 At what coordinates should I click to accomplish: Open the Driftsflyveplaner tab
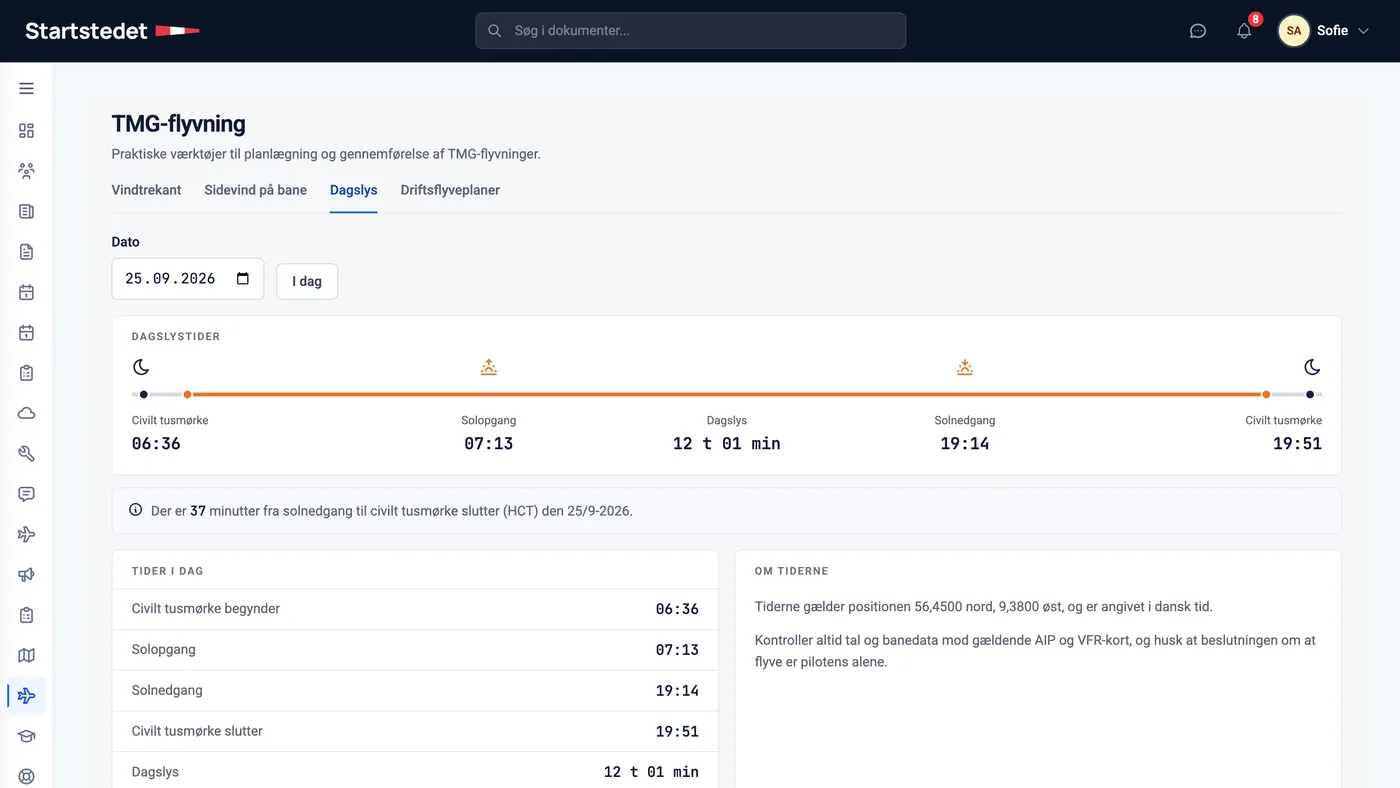click(450, 190)
